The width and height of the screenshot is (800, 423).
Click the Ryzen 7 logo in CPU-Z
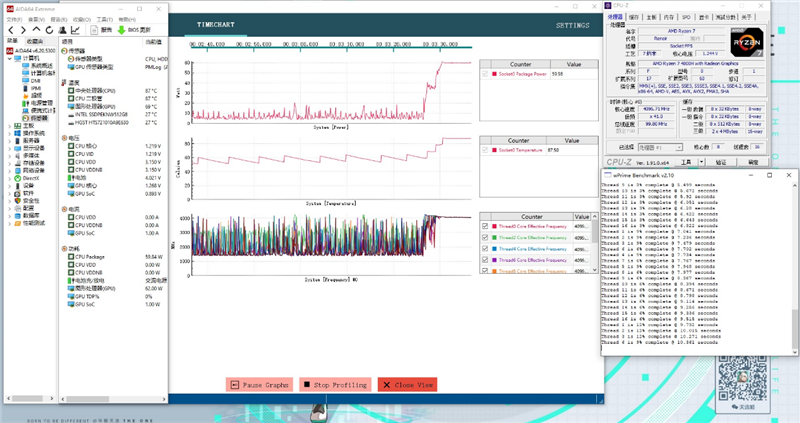[746, 42]
